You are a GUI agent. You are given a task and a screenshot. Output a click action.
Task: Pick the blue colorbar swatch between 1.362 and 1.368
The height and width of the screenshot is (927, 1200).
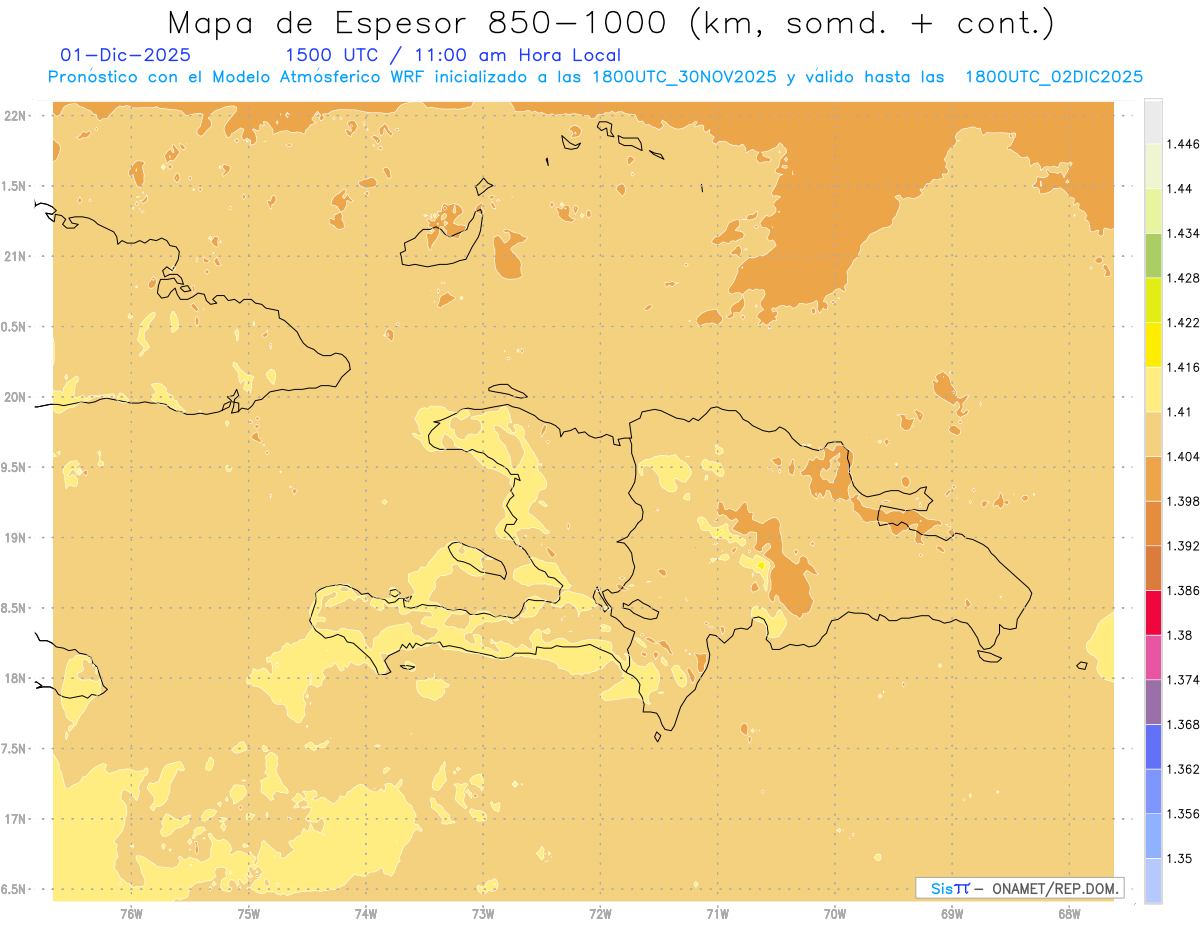point(1153,747)
